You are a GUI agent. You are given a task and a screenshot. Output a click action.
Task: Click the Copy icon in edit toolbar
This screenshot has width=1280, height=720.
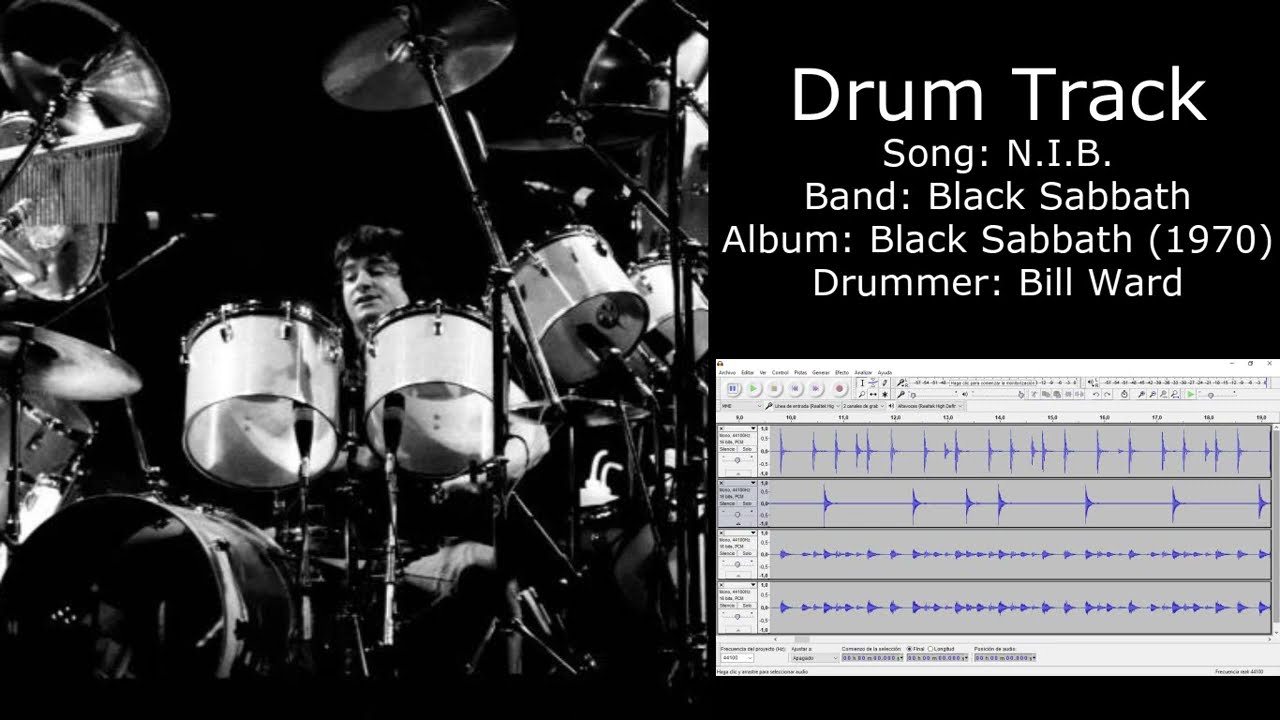pos(1046,394)
